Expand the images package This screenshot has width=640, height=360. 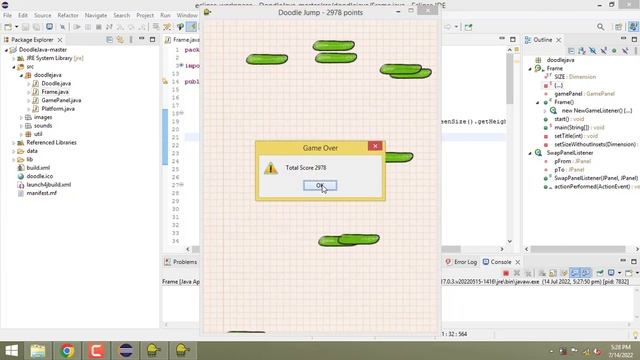tap(21, 117)
